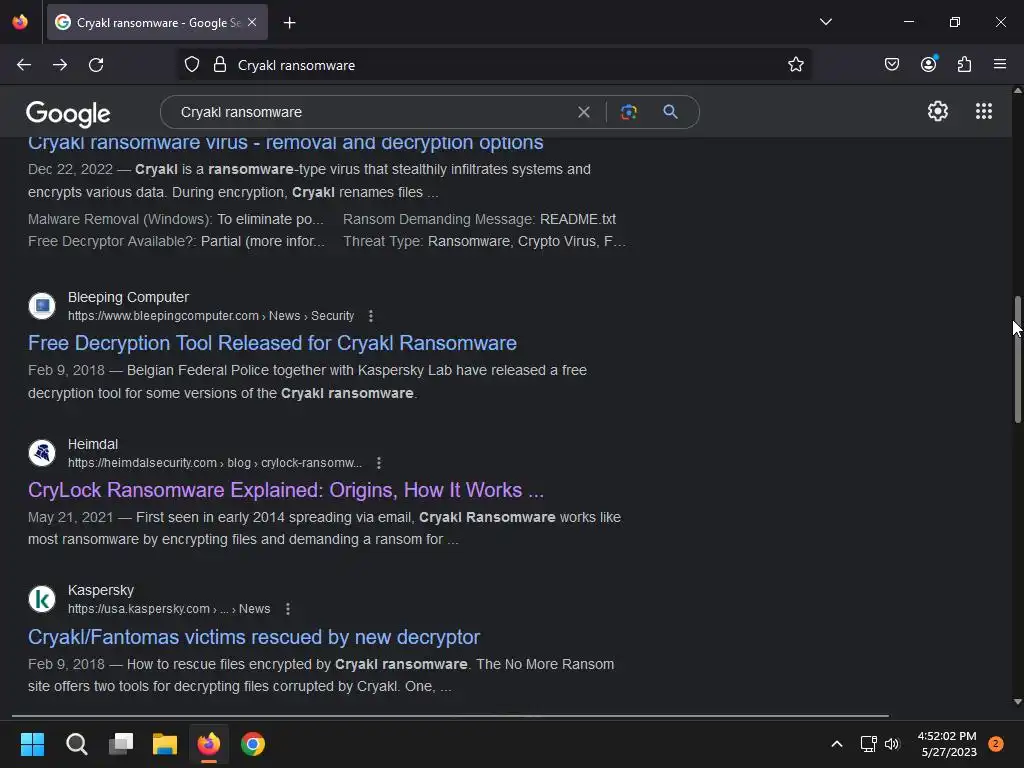
Task: Bookmark this page with star
Action: click(795, 65)
